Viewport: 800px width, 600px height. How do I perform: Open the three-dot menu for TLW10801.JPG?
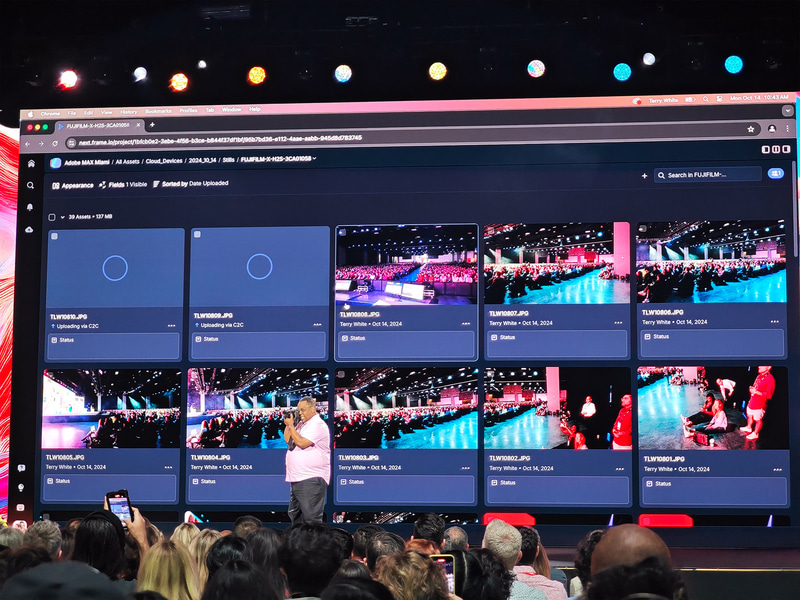[x=777, y=470]
